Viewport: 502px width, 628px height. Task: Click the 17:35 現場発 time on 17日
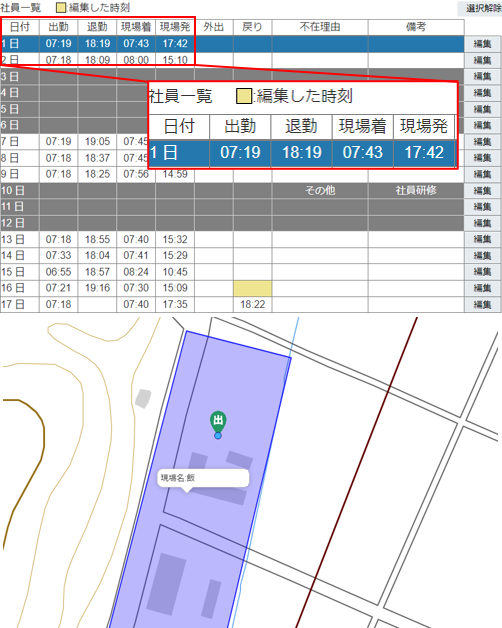(175, 304)
